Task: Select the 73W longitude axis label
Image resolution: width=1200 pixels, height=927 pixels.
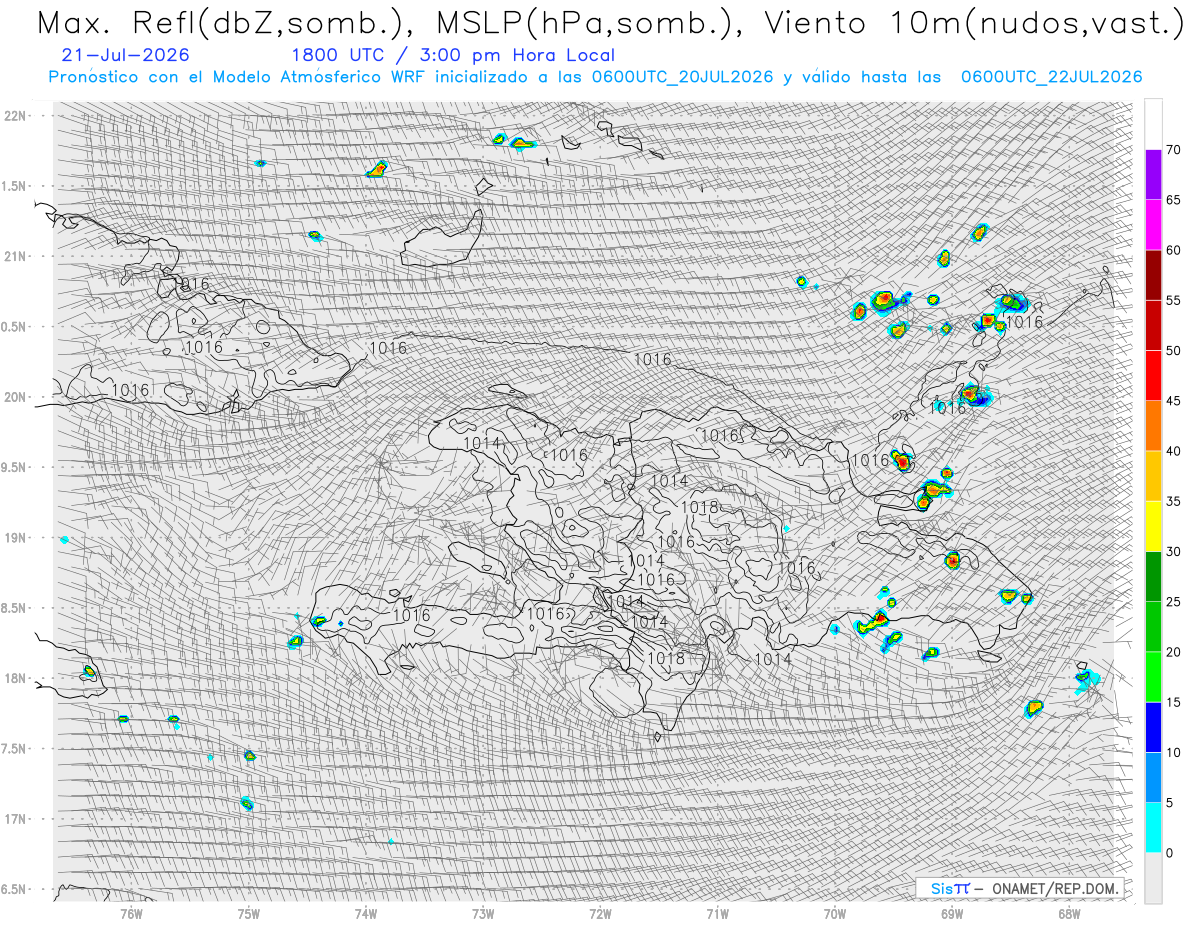Action: click(483, 912)
